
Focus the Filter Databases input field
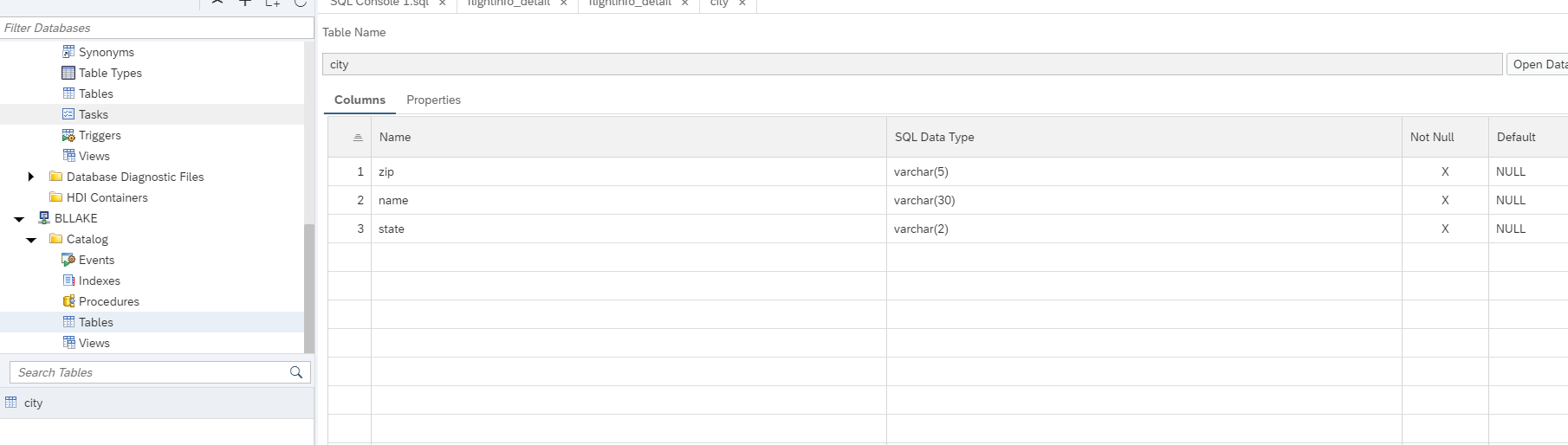pyautogui.click(x=156, y=28)
